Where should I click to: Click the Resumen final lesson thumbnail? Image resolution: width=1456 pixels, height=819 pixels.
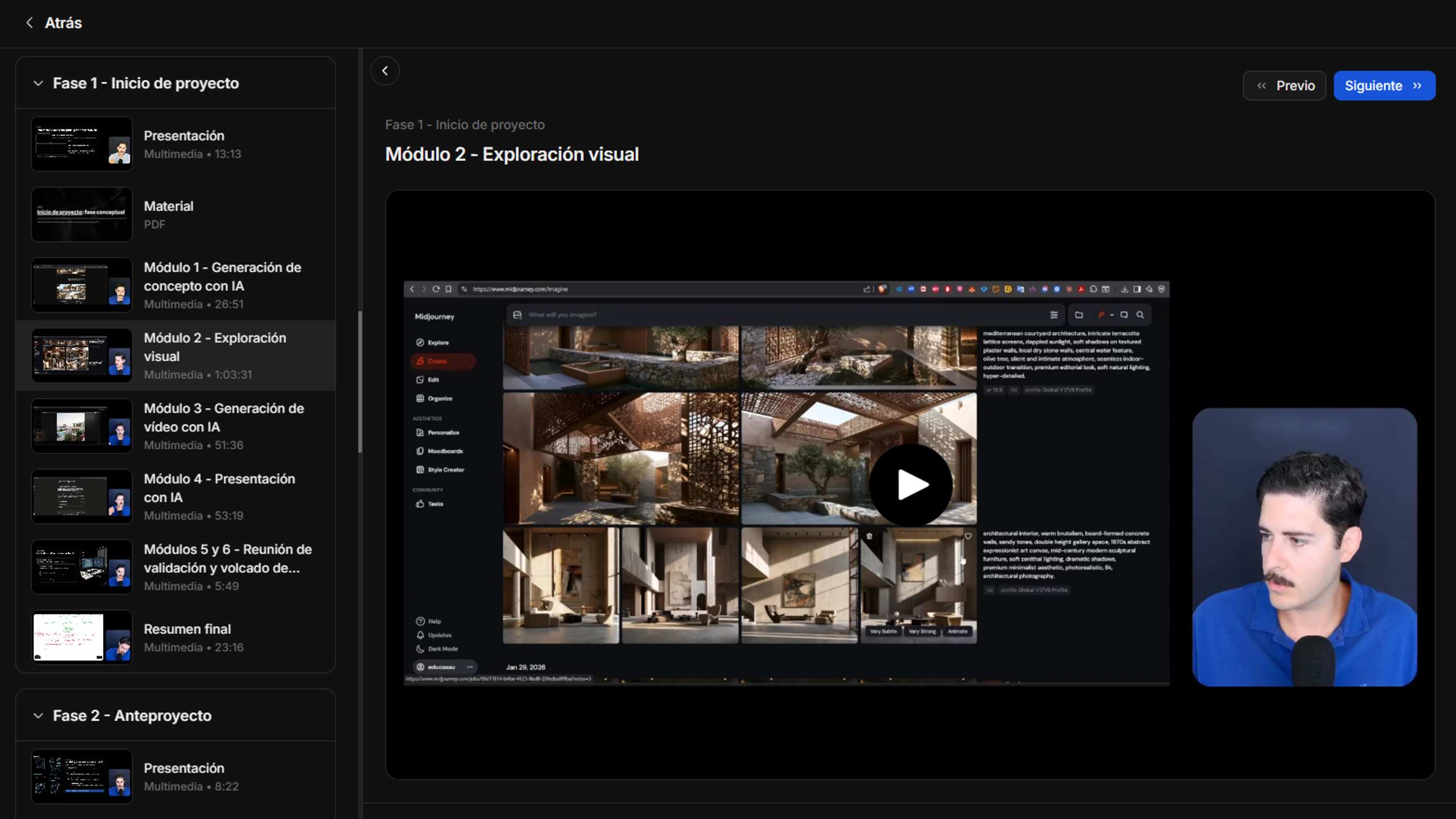82,638
